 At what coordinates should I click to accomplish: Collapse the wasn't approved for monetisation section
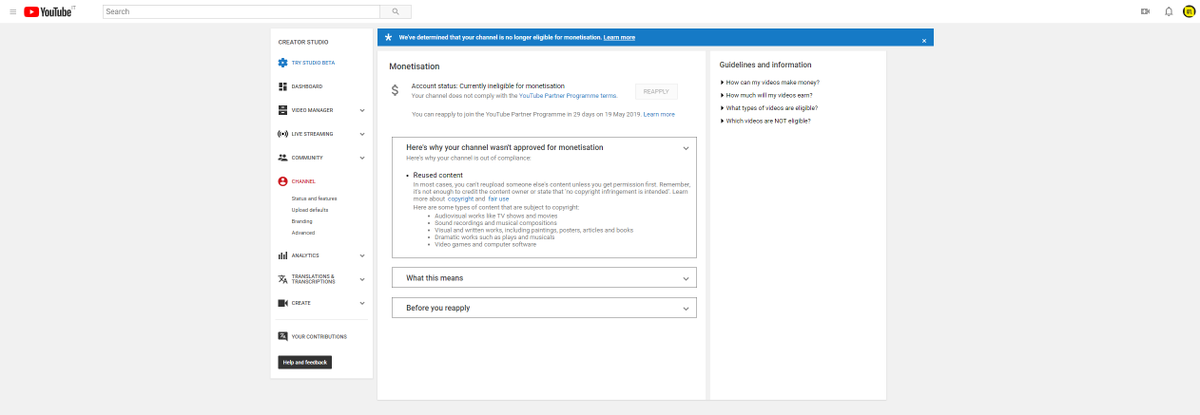click(x=686, y=148)
